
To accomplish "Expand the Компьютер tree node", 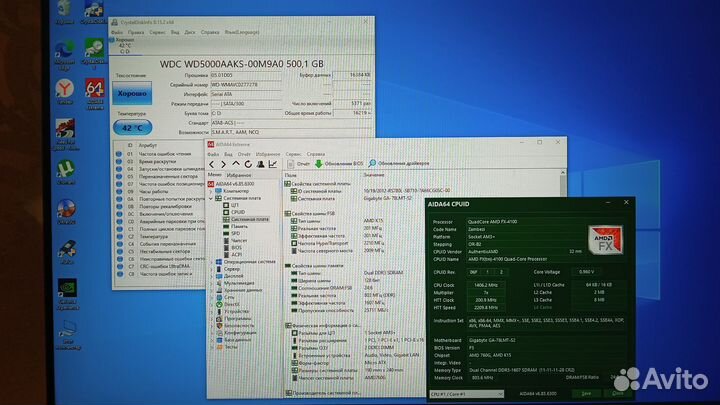I will coord(211,191).
